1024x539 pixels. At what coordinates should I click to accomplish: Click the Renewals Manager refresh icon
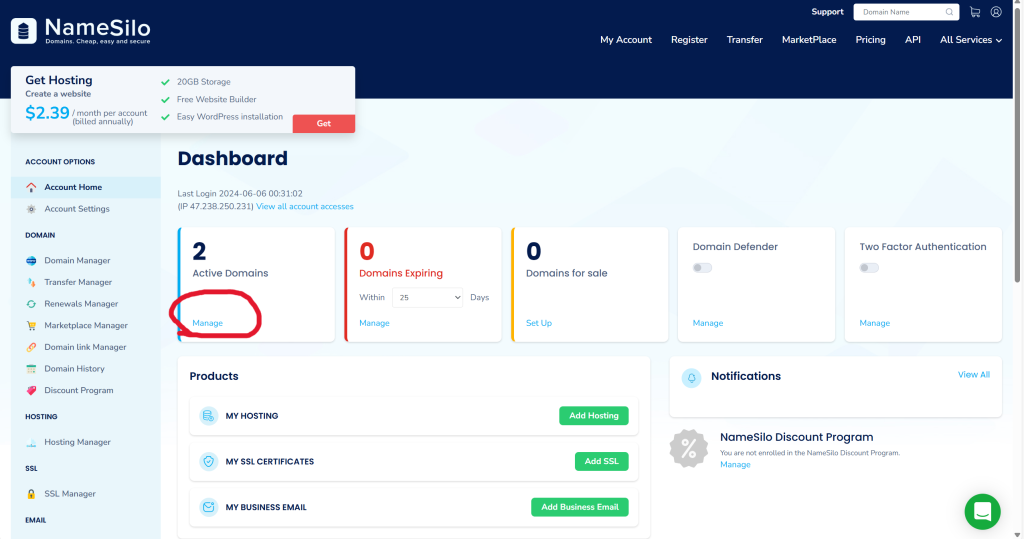[x=31, y=304]
